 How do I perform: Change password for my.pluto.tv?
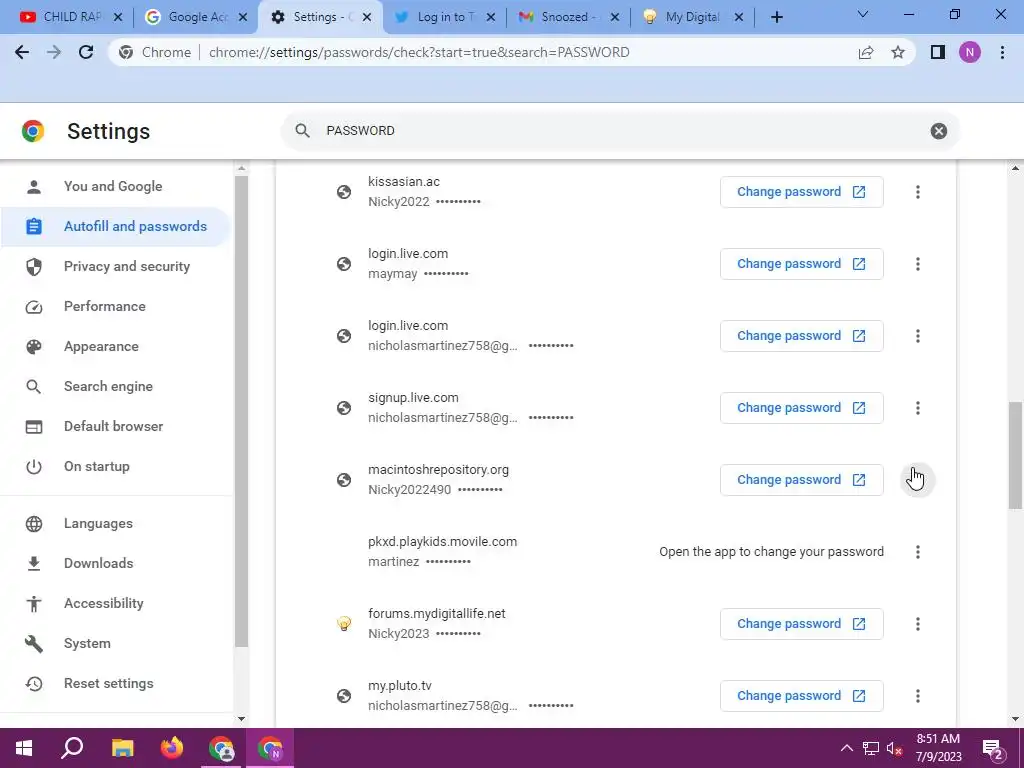pos(801,696)
